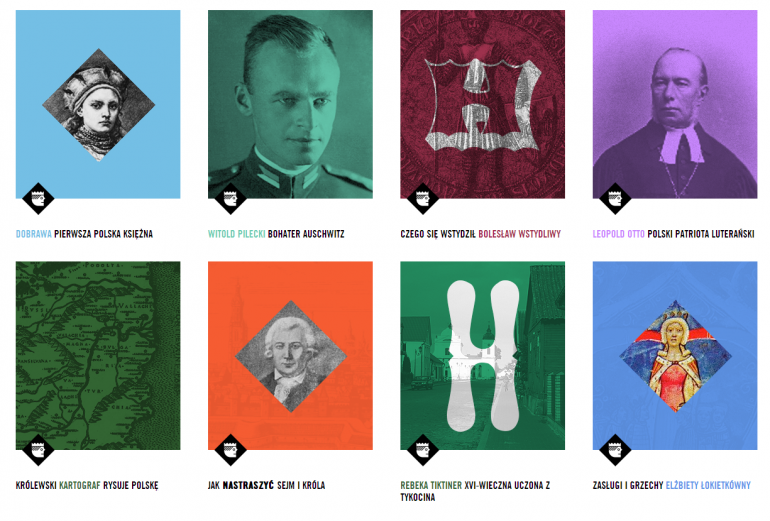Click the crest badge on Leopold Otto card
The height and width of the screenshot is (521, 770).
click(615, 198)
